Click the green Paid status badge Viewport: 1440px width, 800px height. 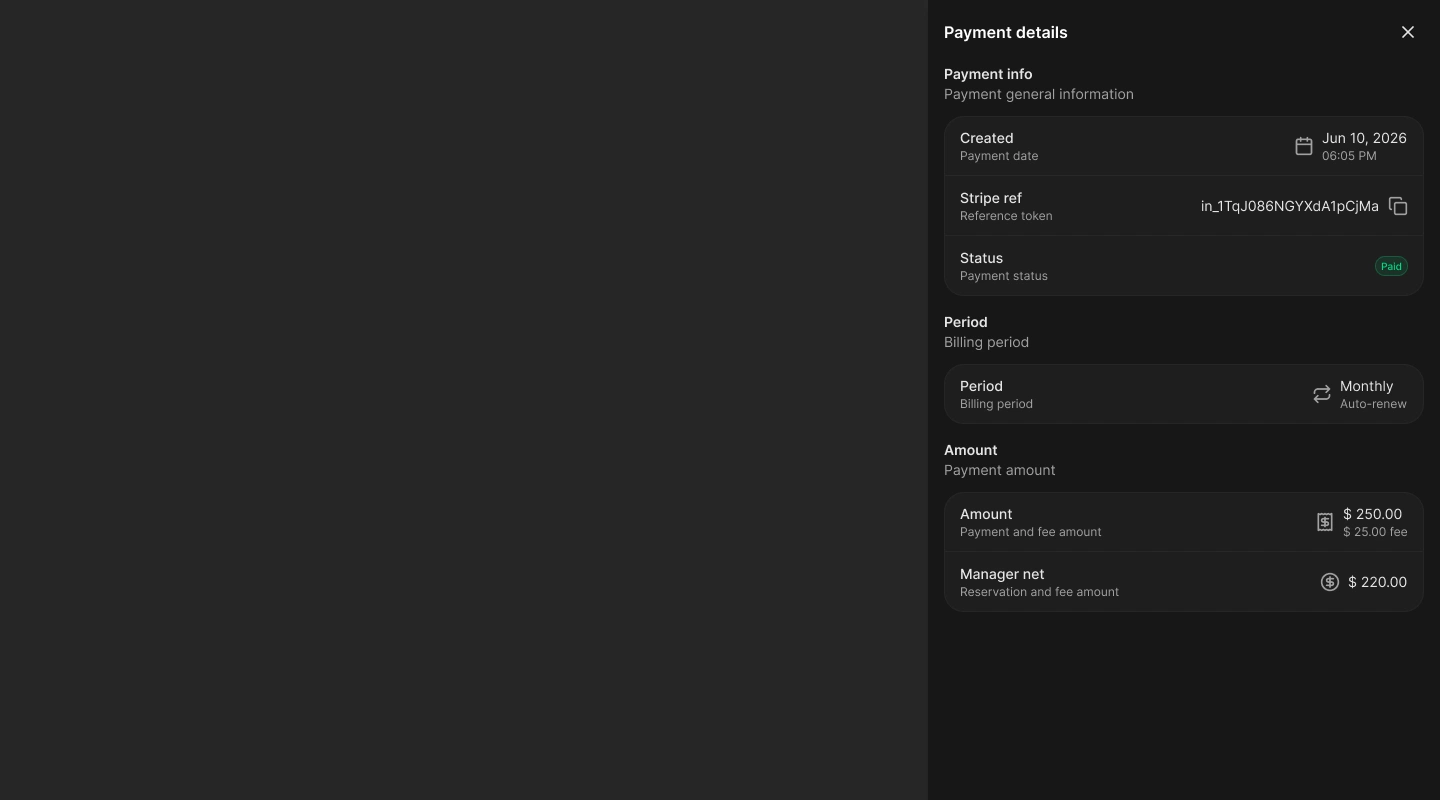pos(1391,266)
